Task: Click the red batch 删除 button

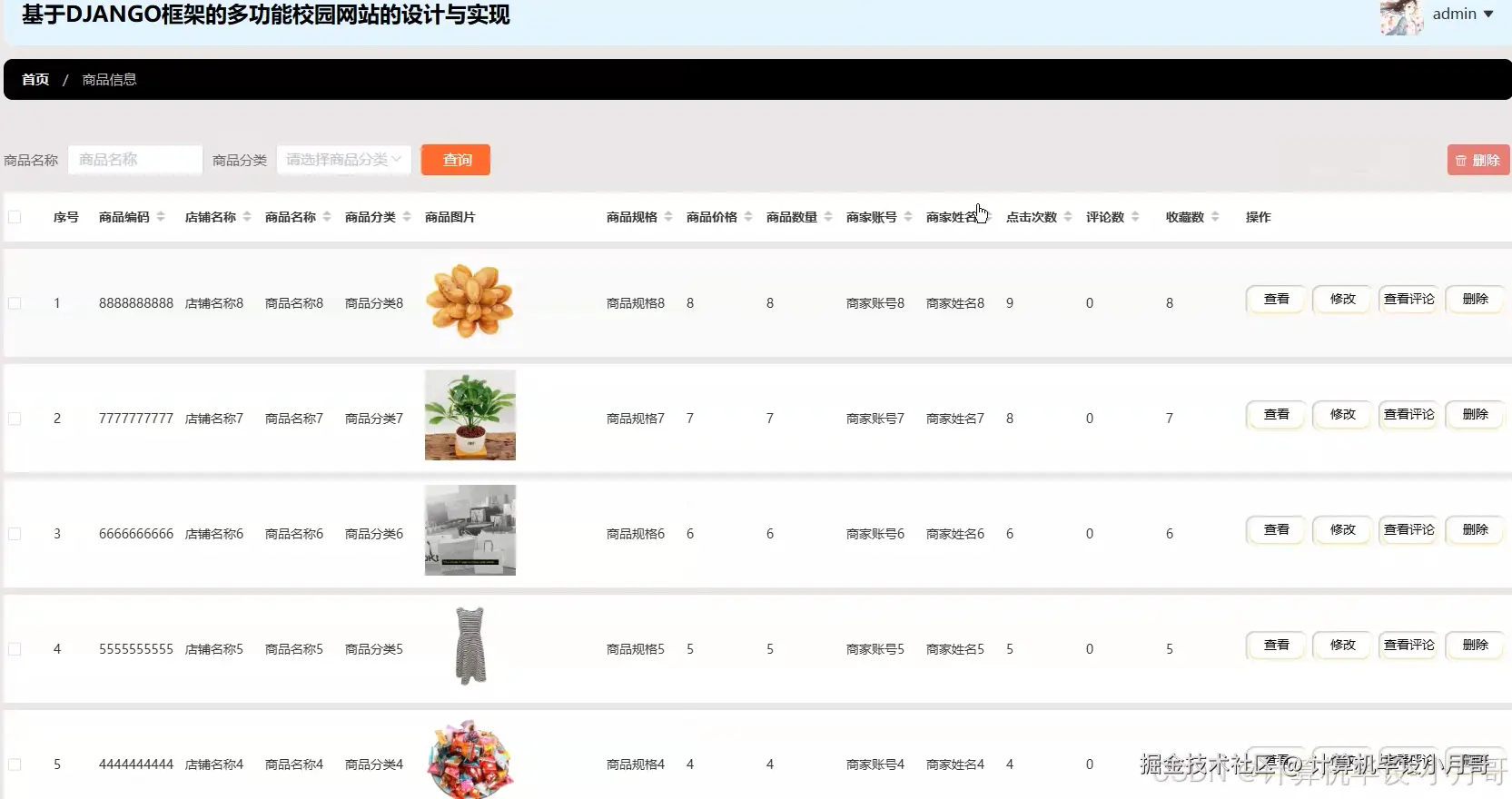Action: point(1478,160)
